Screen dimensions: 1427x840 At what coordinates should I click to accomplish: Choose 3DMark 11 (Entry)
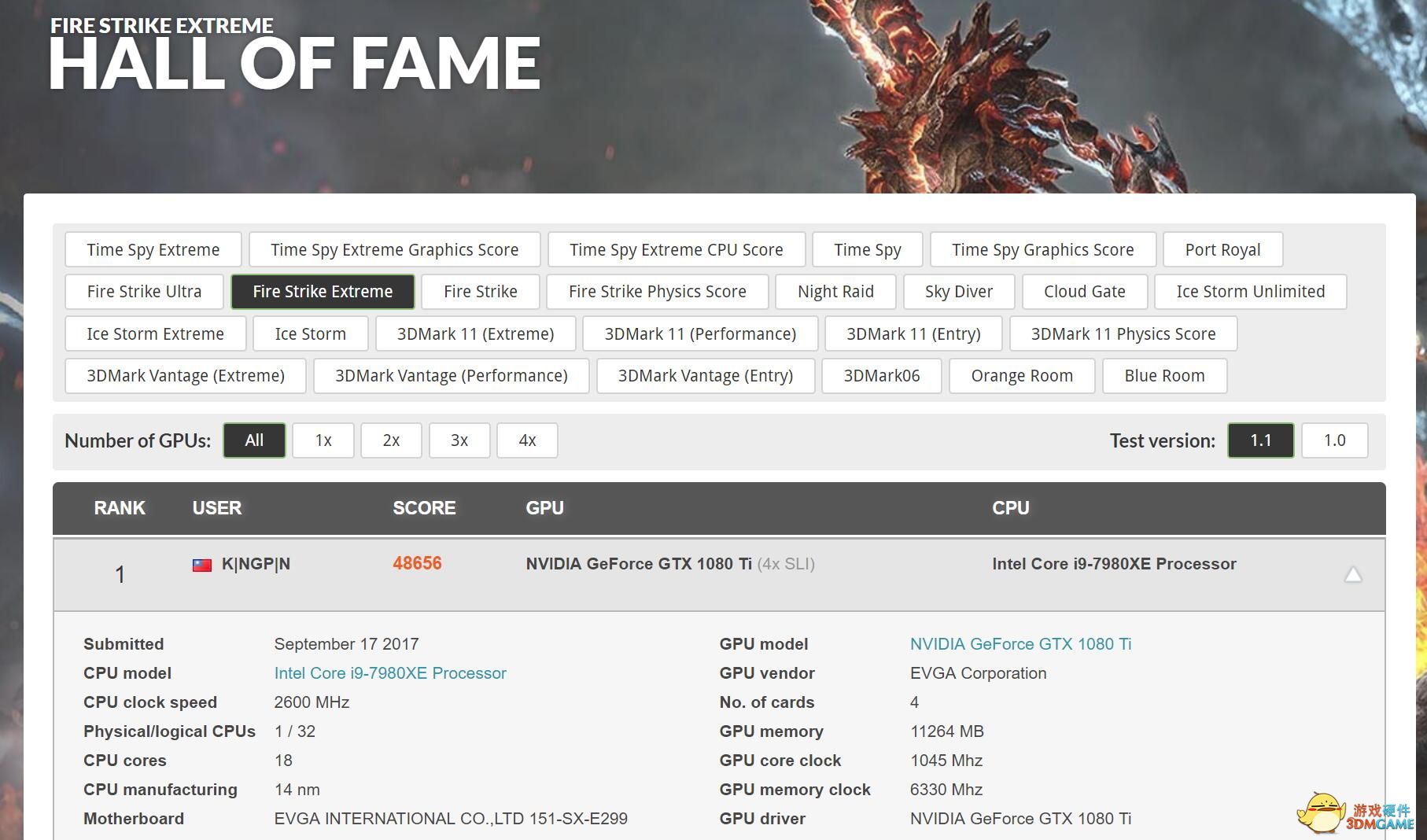913,333
